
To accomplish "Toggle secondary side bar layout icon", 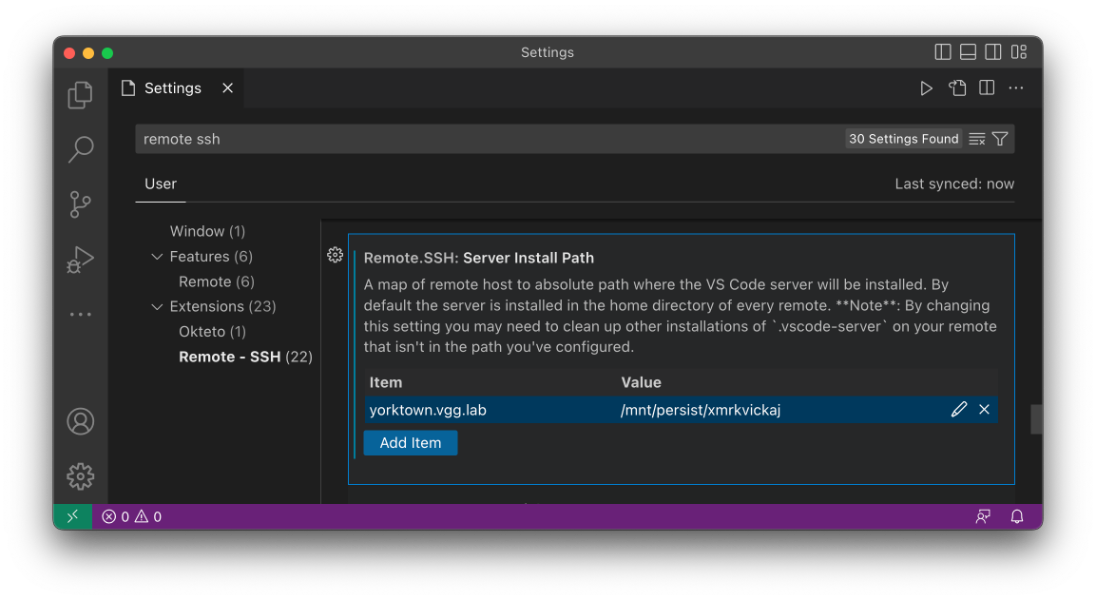I will 993,52.
